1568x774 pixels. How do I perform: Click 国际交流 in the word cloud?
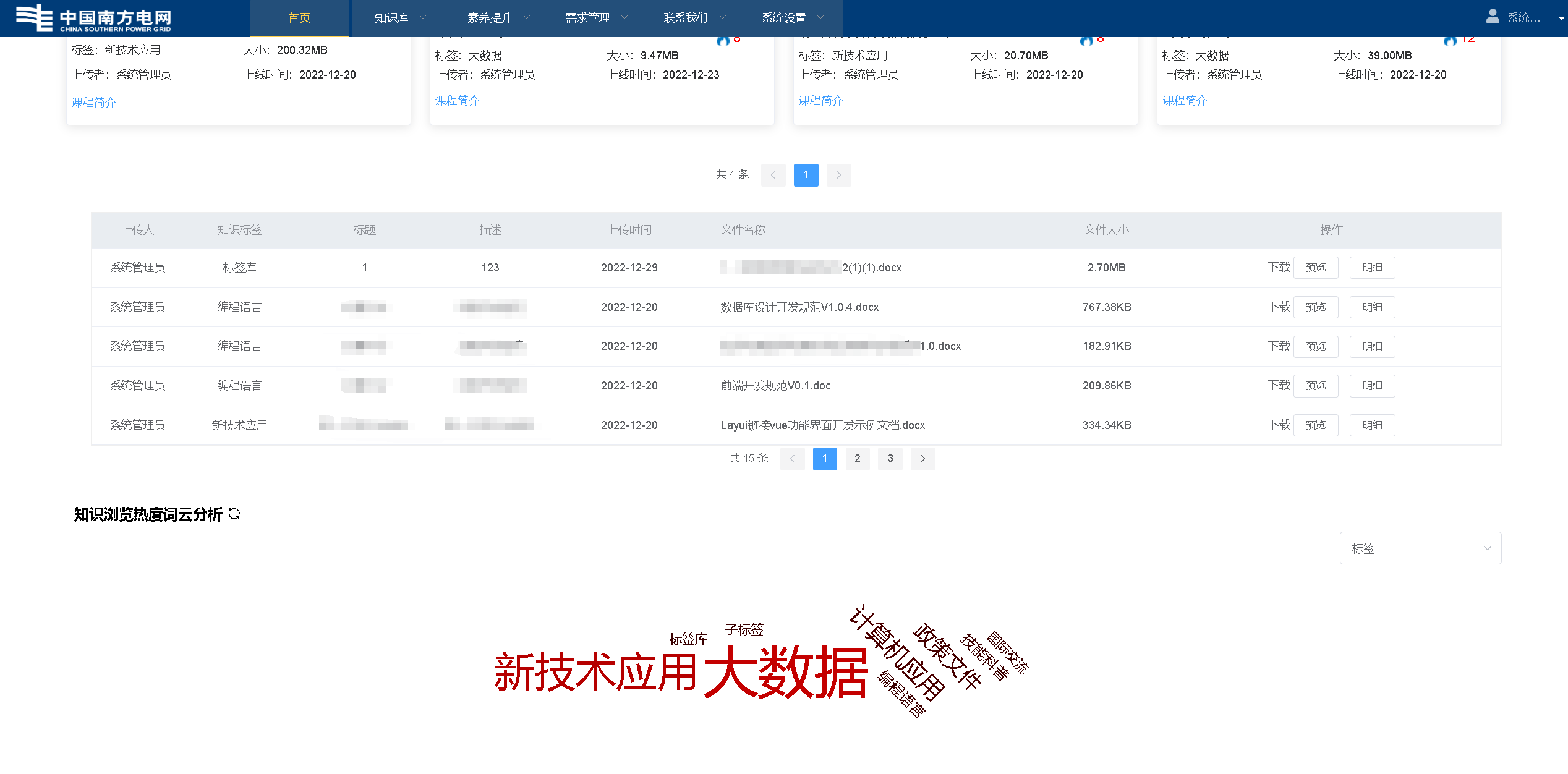tap(1007, 653)
